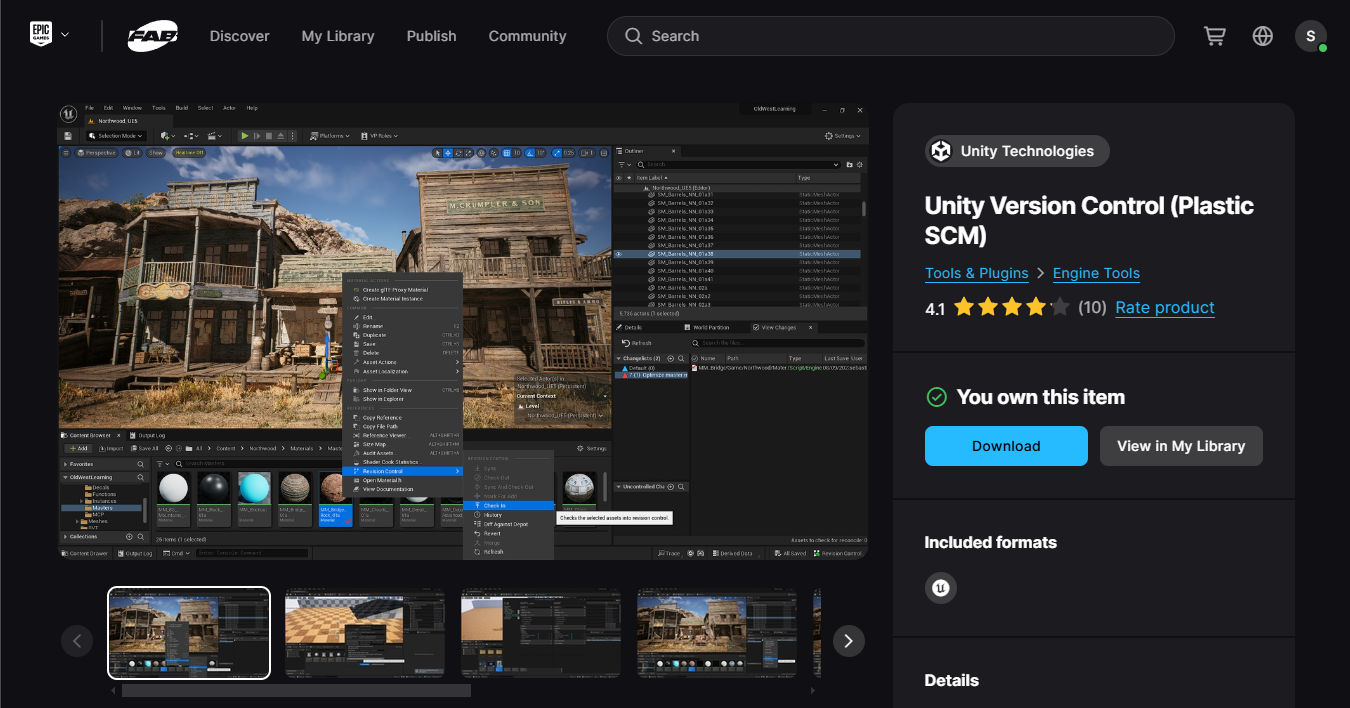Click View in My Library button
The image size is (1350, 708).
[x=1180, y=446]
